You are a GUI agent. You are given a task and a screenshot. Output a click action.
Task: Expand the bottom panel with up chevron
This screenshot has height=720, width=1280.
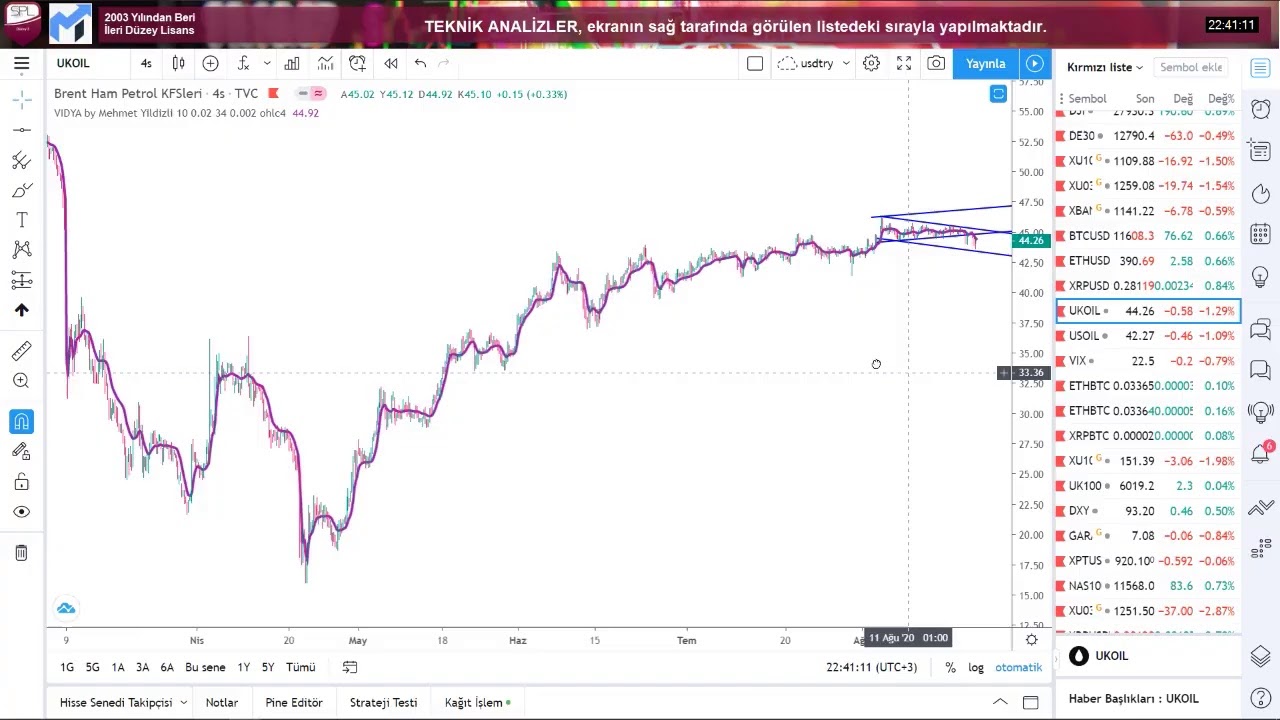click(x=1000, y=702)
